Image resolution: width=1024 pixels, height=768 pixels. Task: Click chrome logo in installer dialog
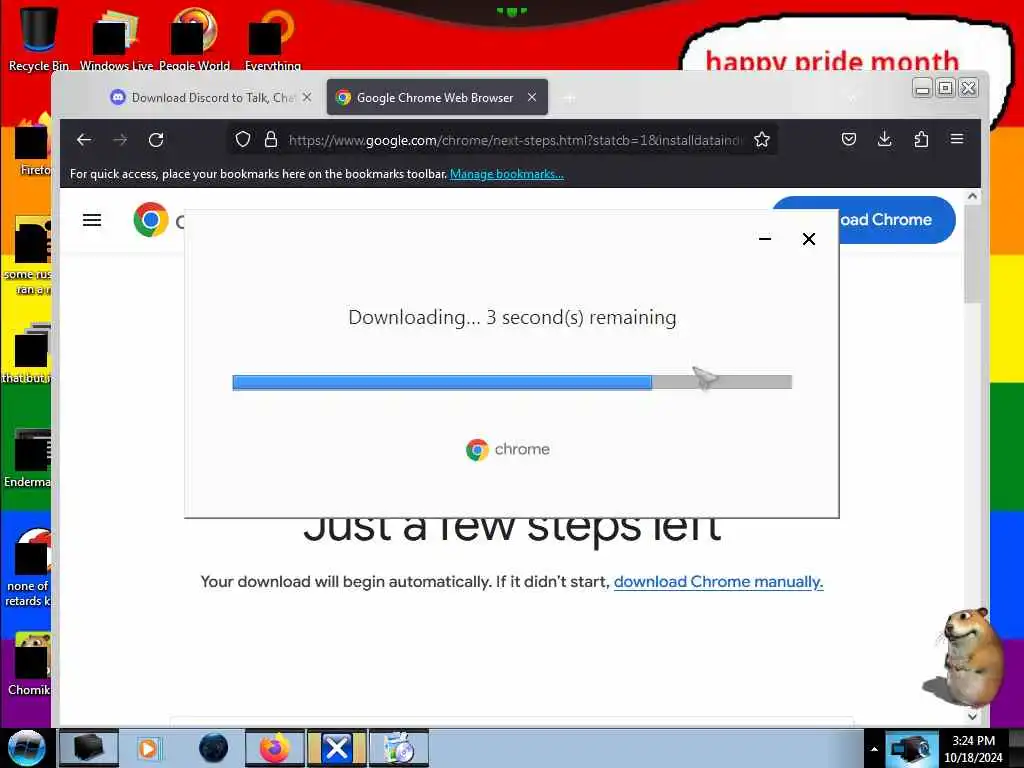pos(507,449)
